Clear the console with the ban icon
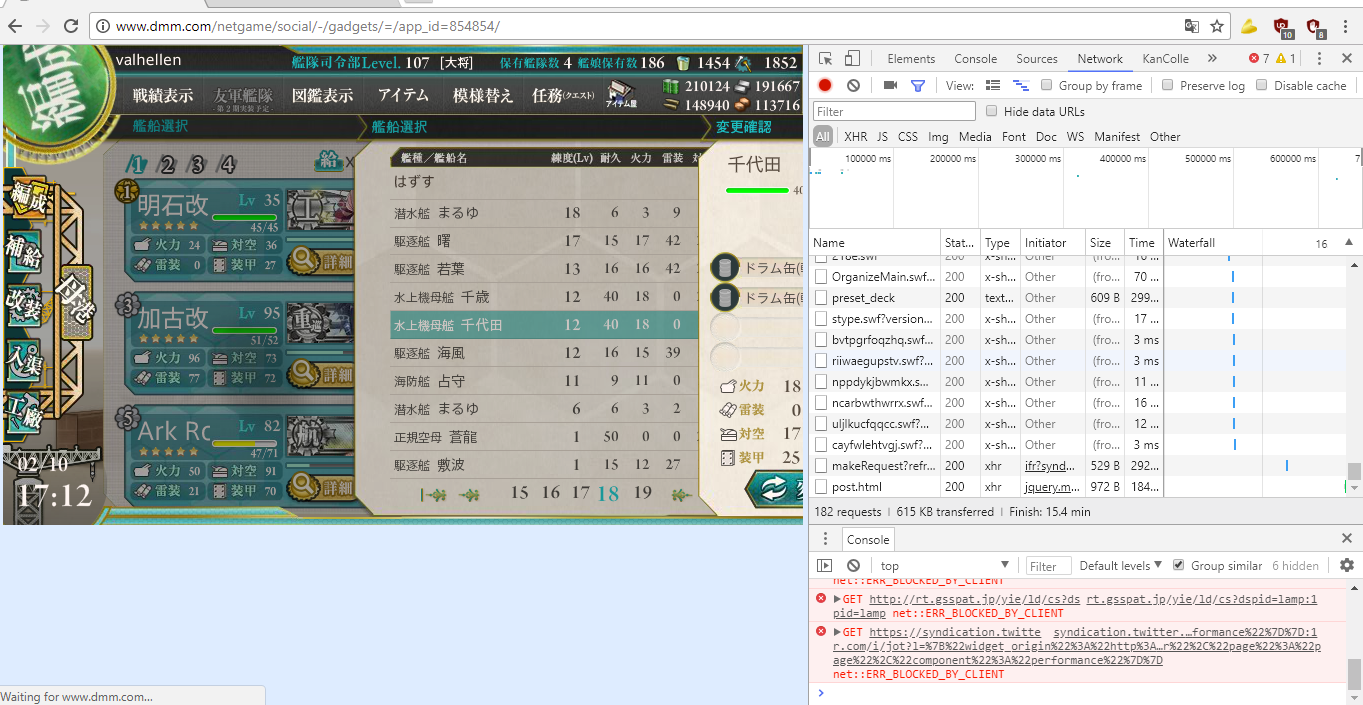 pyautogui.click(x=853, y=566)
